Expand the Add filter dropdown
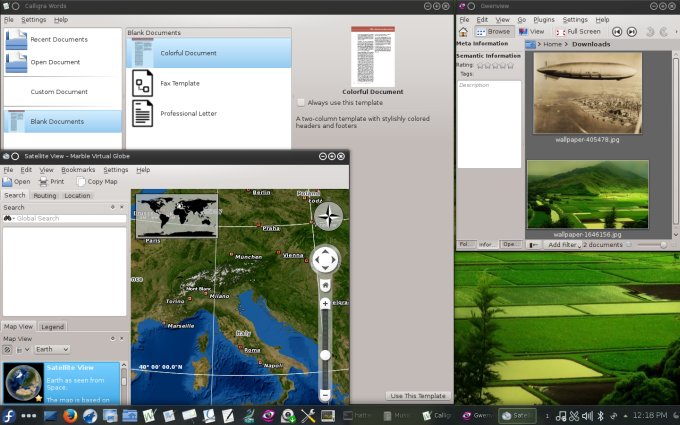The height and width of the screenshot is (425, 680). point(562,244)
